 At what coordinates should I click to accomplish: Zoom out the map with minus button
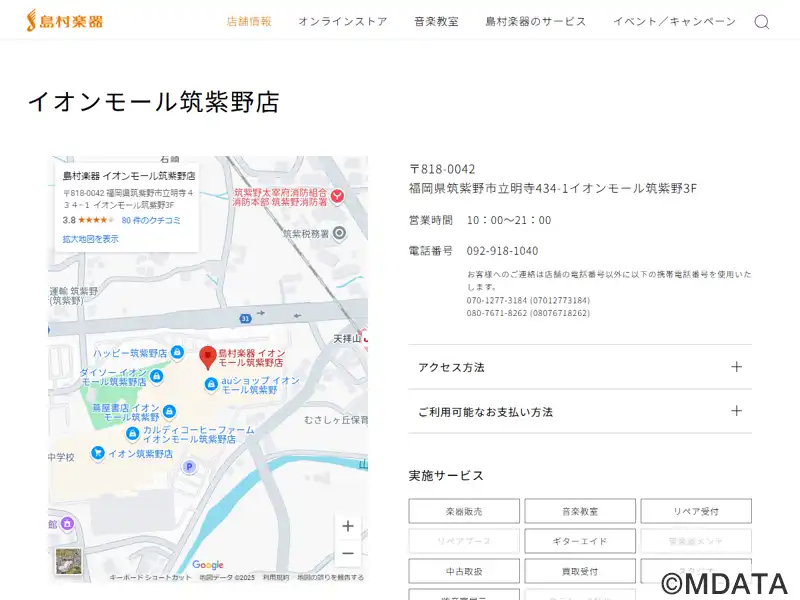[348, 553]
